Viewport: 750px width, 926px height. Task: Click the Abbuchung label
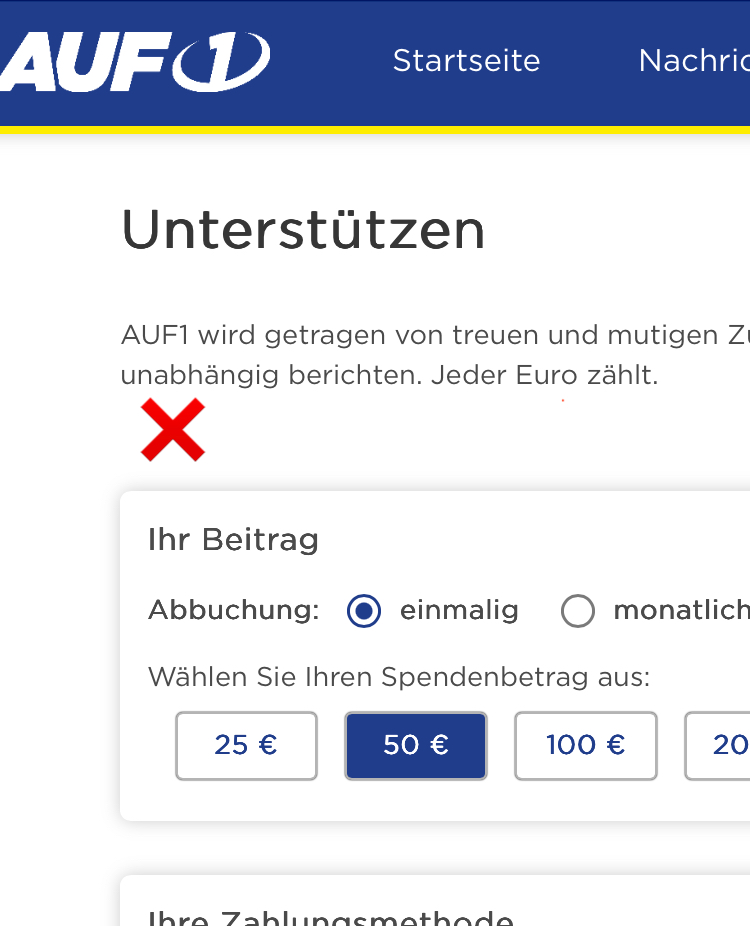233,610
